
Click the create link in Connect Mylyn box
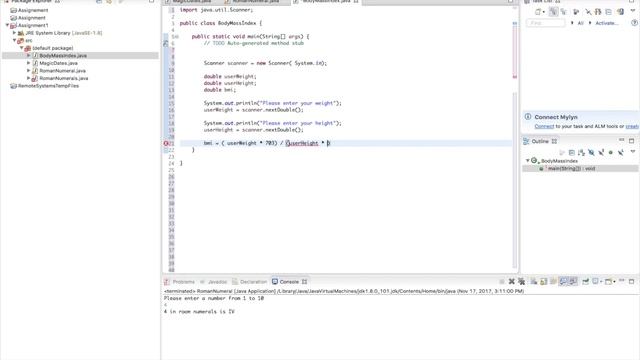tap(632, 127)
